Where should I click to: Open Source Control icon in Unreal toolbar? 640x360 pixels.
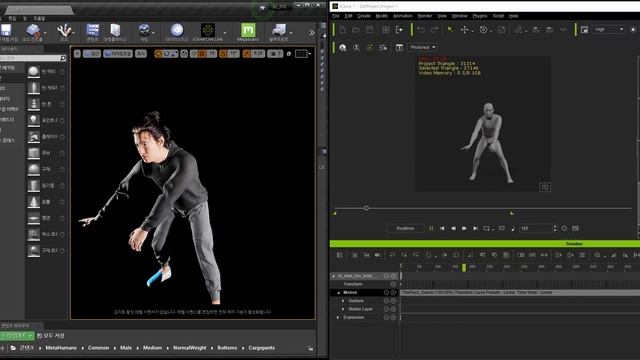(33, 31)
